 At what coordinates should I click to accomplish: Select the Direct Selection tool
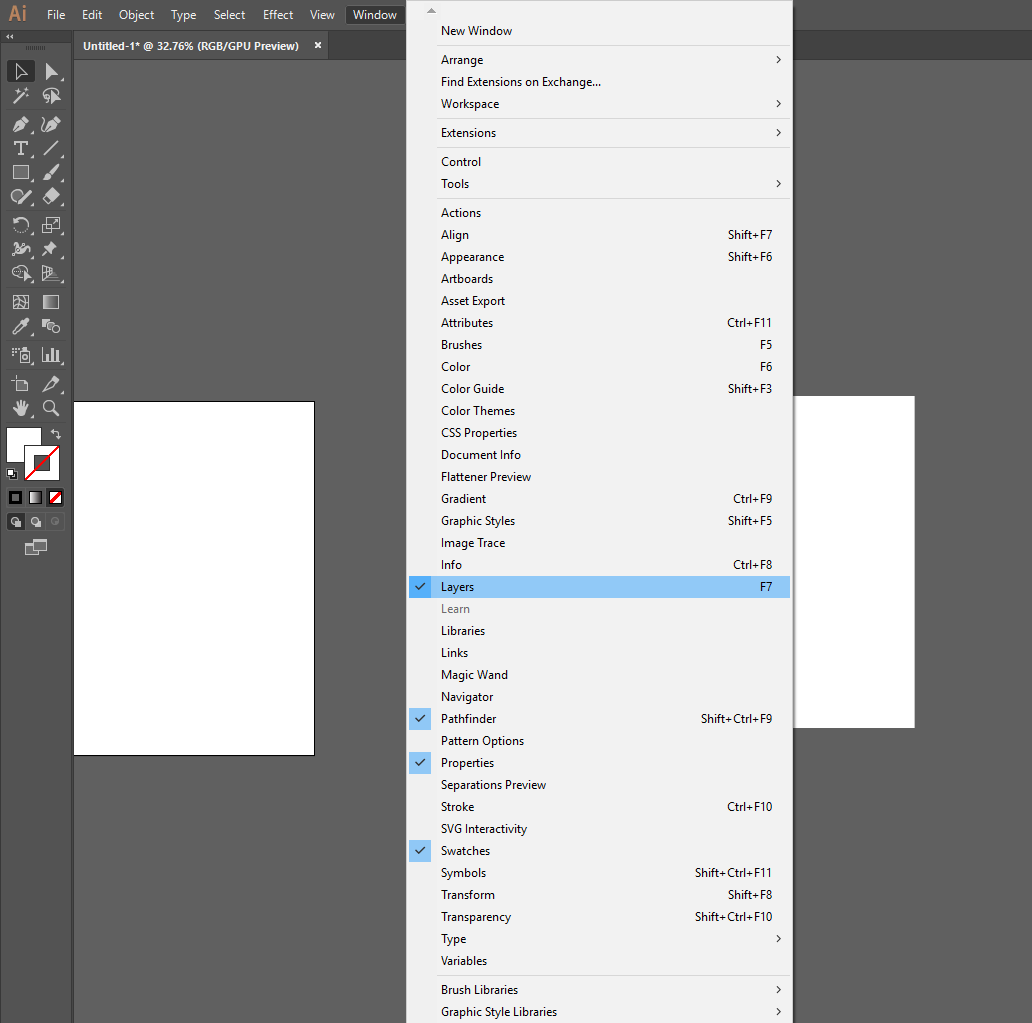click(x=51, y=71)
